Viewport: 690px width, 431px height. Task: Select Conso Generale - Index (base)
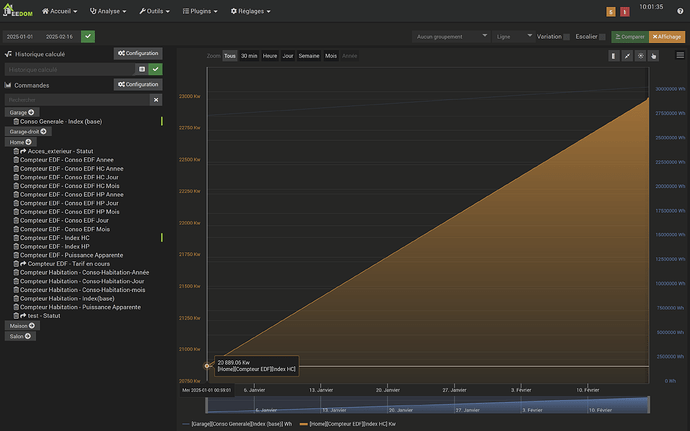pyautogui.click(x=61, y=122)
